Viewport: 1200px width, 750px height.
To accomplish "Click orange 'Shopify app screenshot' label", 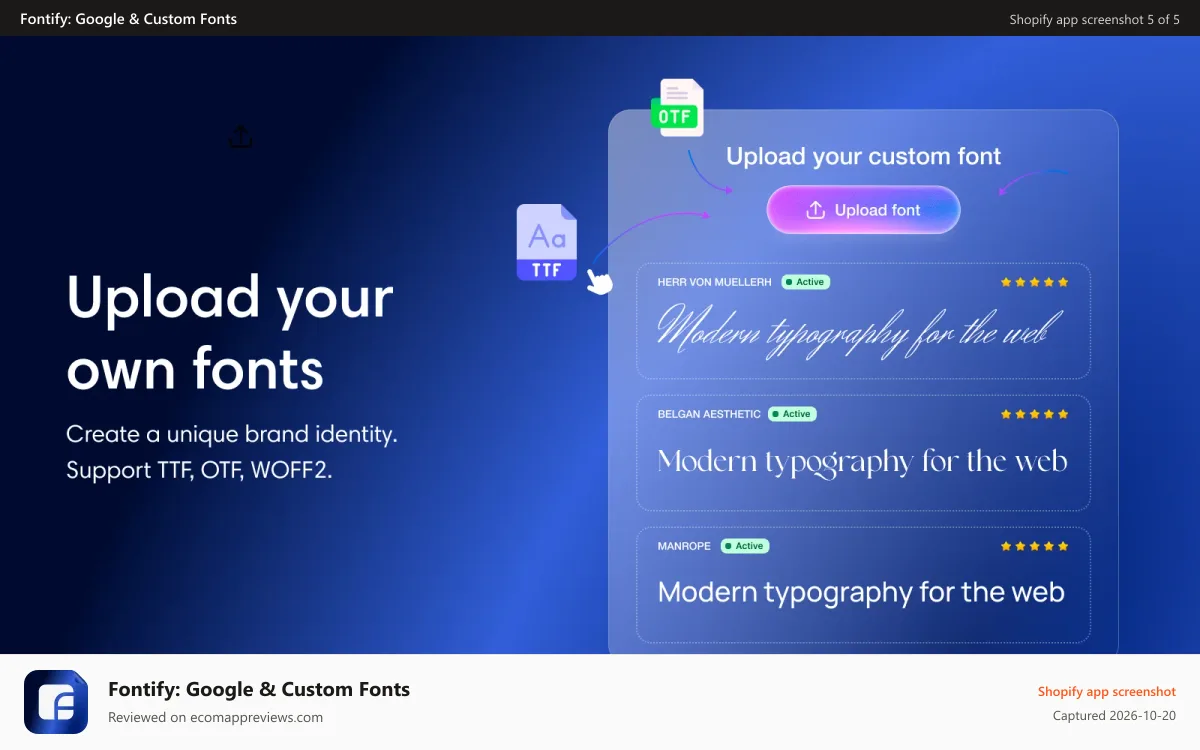I will click(1107, 692).
